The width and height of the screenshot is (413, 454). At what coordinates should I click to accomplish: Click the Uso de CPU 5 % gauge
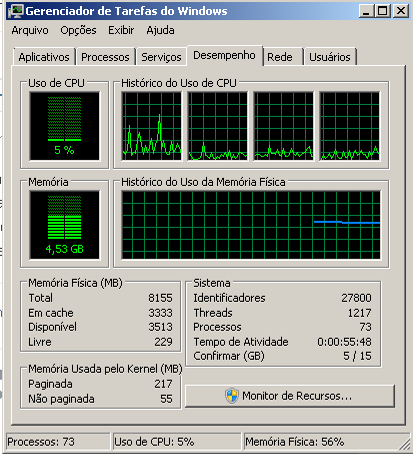64,126
